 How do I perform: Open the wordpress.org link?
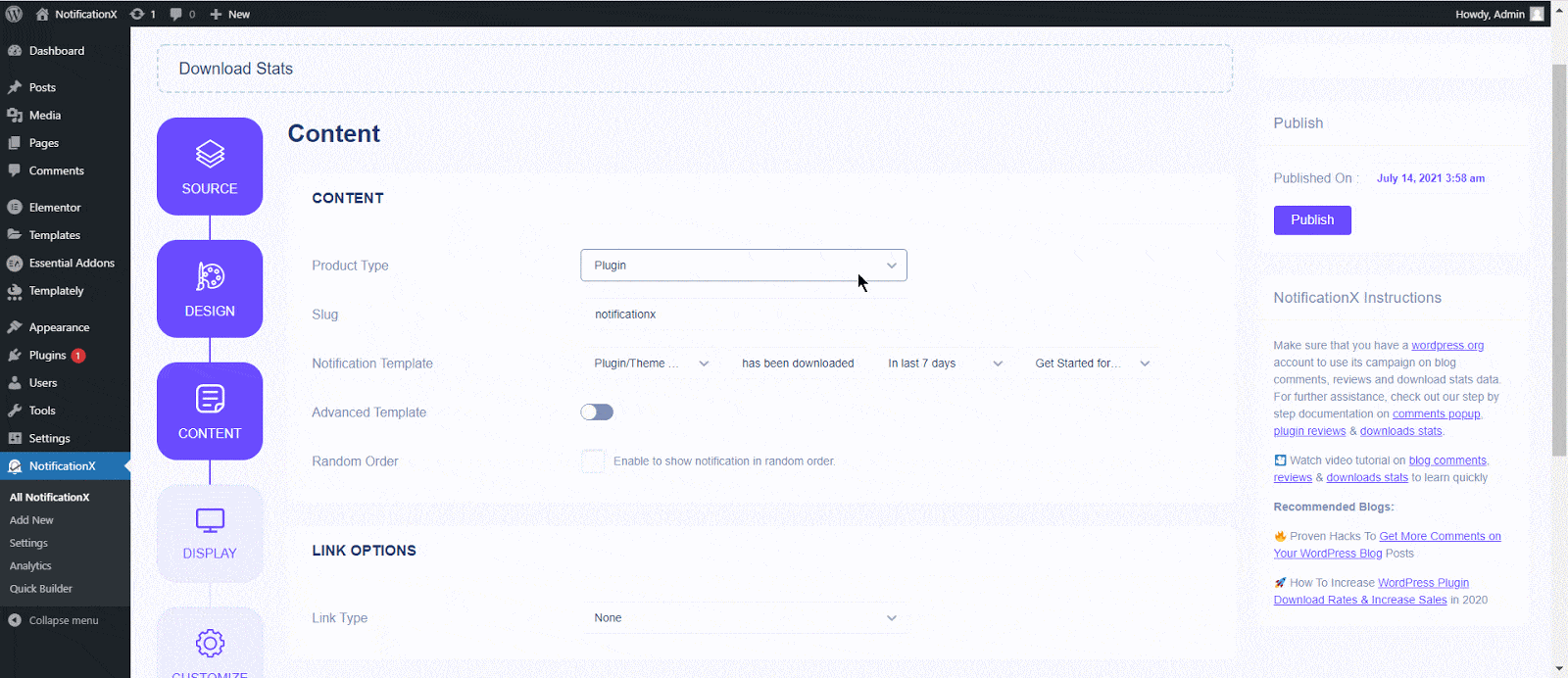click(1447, 346)
